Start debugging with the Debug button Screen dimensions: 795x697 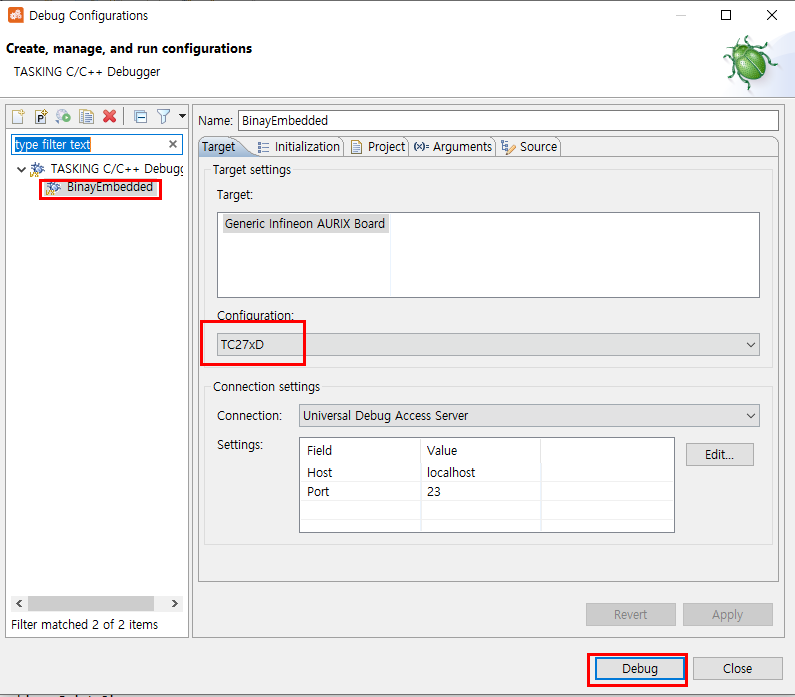pyautogui.click(x=639, y=669)
